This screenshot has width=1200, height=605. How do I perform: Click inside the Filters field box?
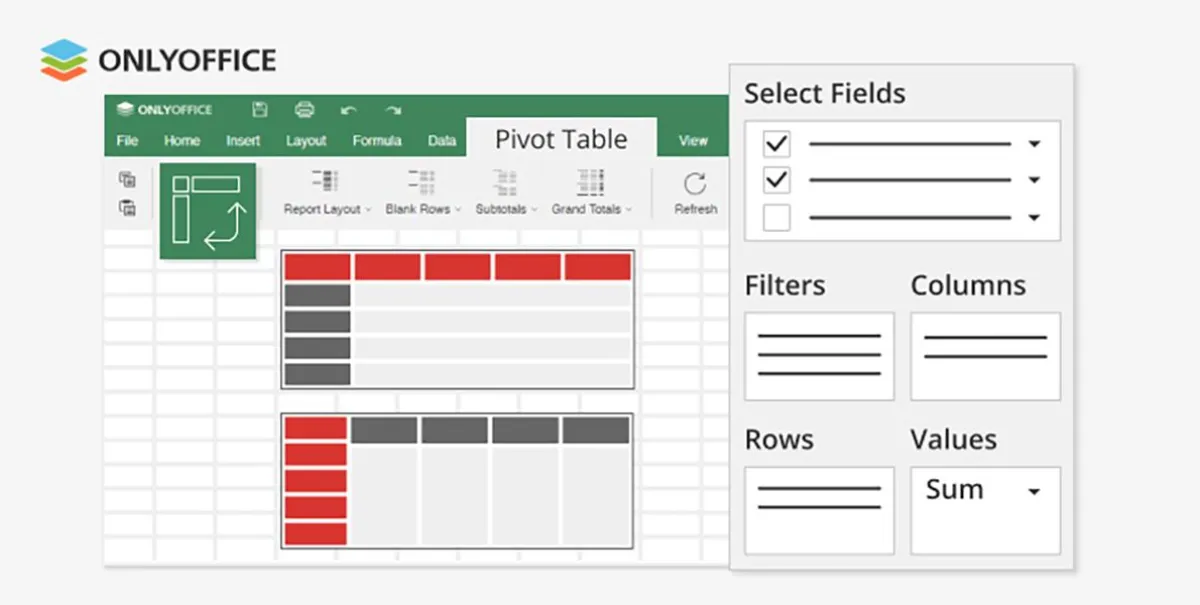click(819, 356)
